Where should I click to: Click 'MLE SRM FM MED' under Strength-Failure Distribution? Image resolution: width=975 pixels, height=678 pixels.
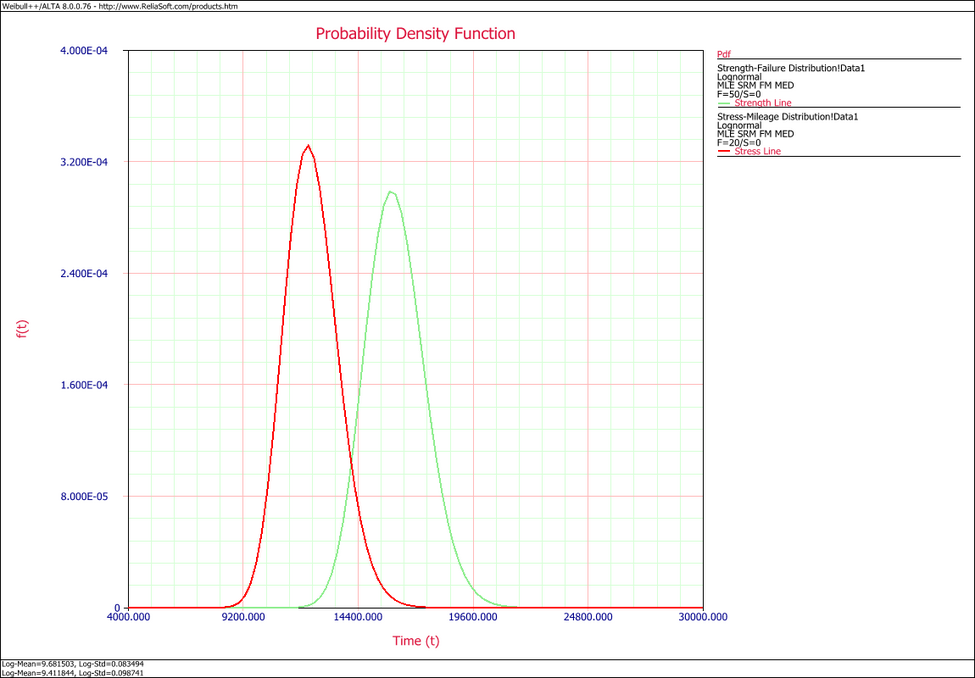[756, 85]
